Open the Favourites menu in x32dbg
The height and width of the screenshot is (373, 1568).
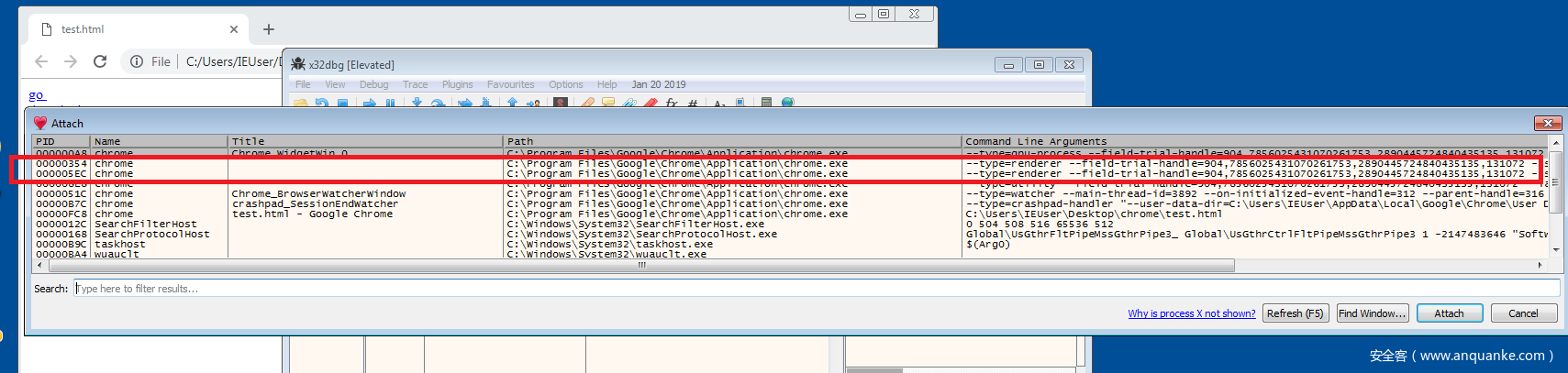point(510,84)
